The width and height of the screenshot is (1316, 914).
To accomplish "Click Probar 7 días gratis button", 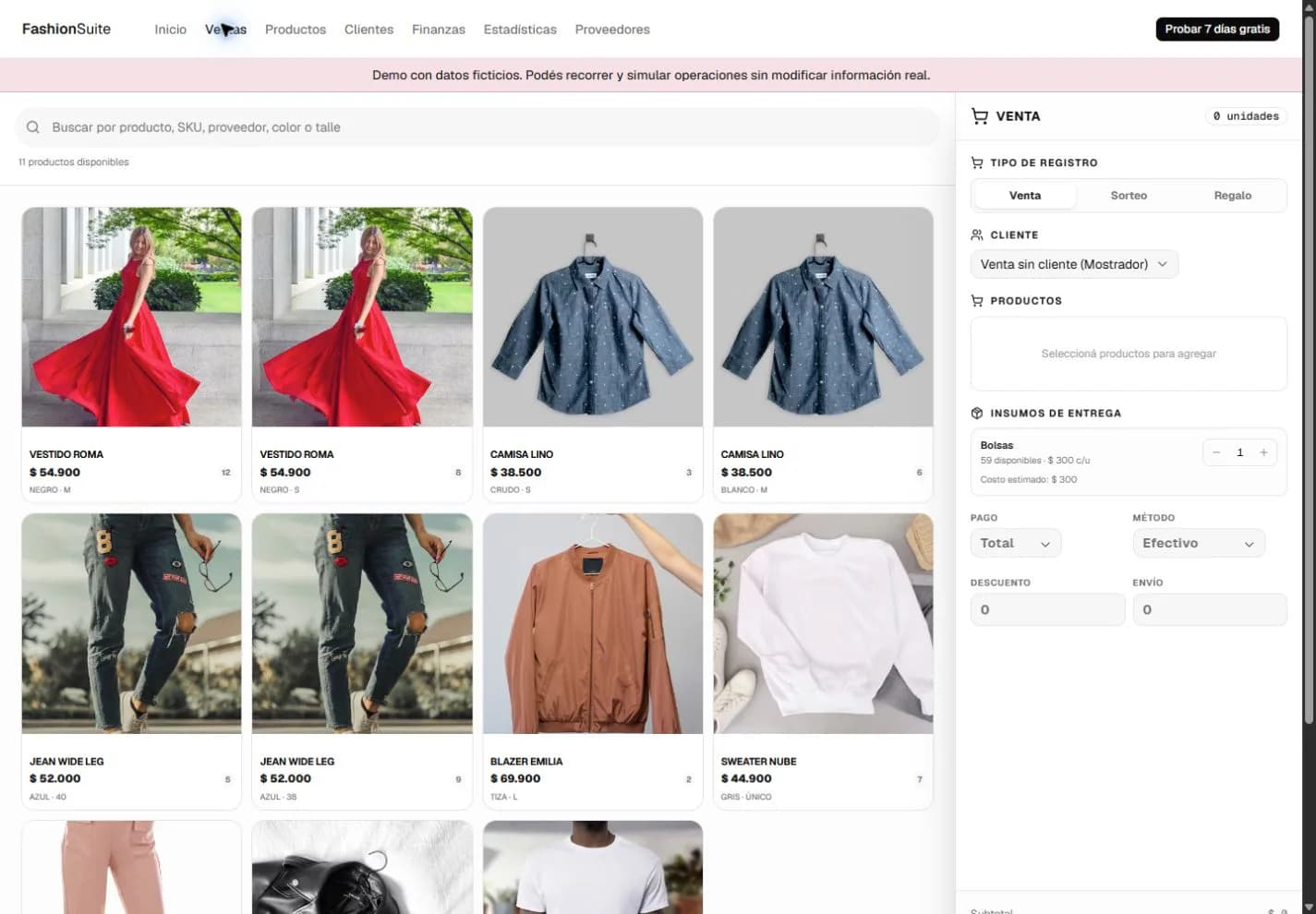I will click(x=1217, y=30).
